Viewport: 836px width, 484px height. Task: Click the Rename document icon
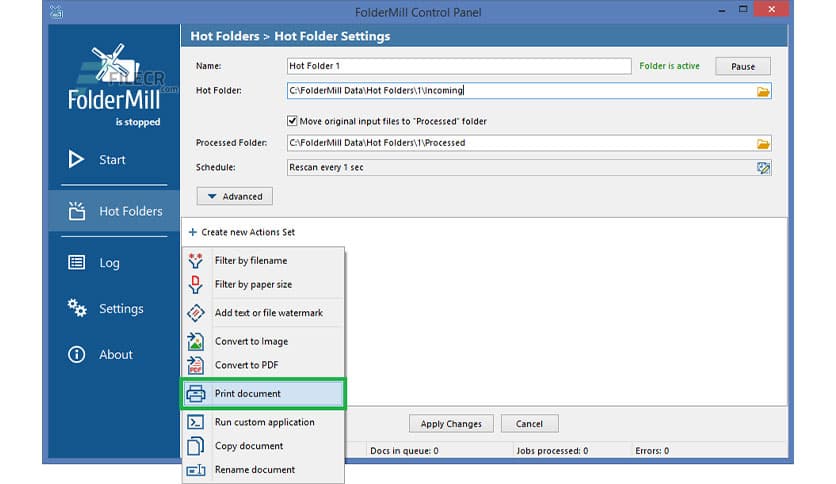click(x=196, y=470)
